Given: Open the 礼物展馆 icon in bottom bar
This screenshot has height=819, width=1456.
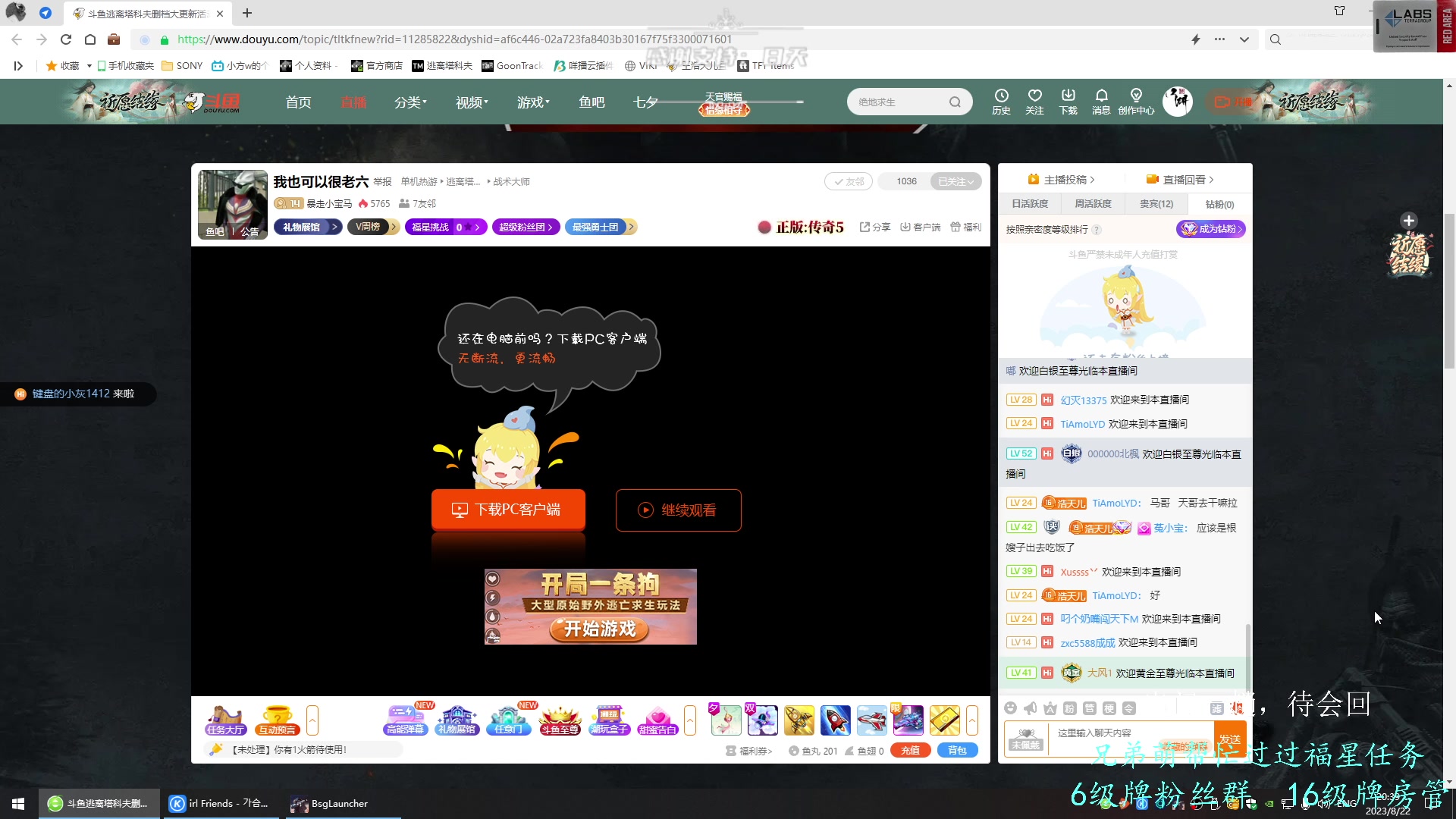Looking at the screenshot, I should 457,720.
